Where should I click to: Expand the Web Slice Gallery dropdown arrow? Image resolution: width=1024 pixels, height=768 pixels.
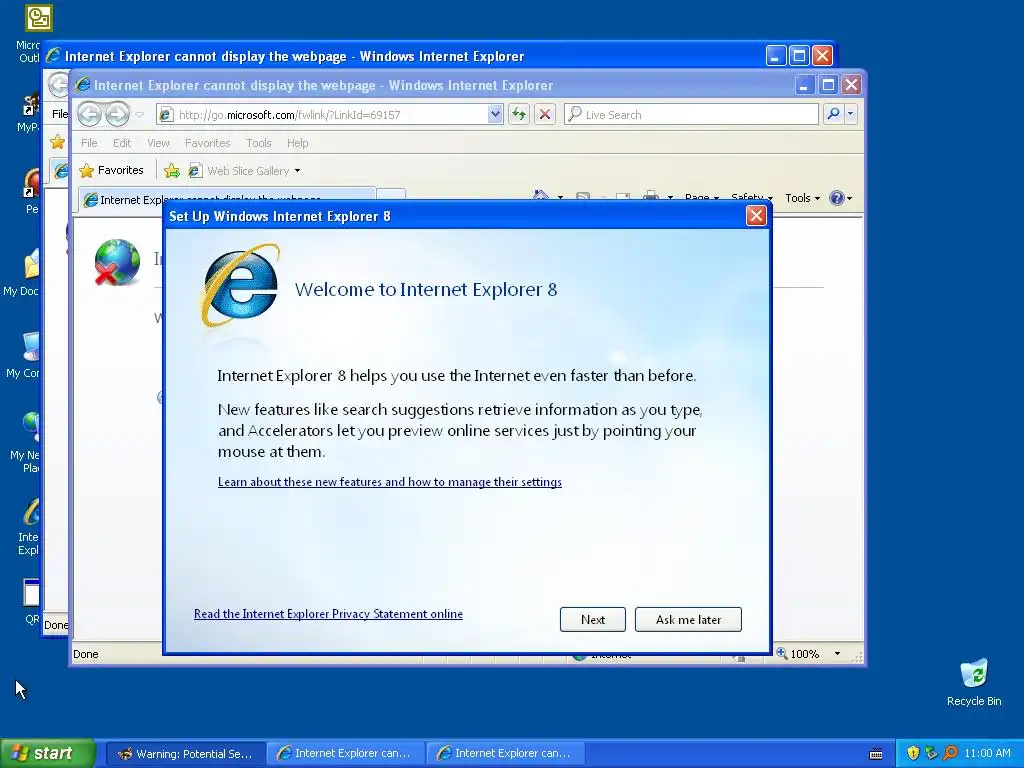297,171
